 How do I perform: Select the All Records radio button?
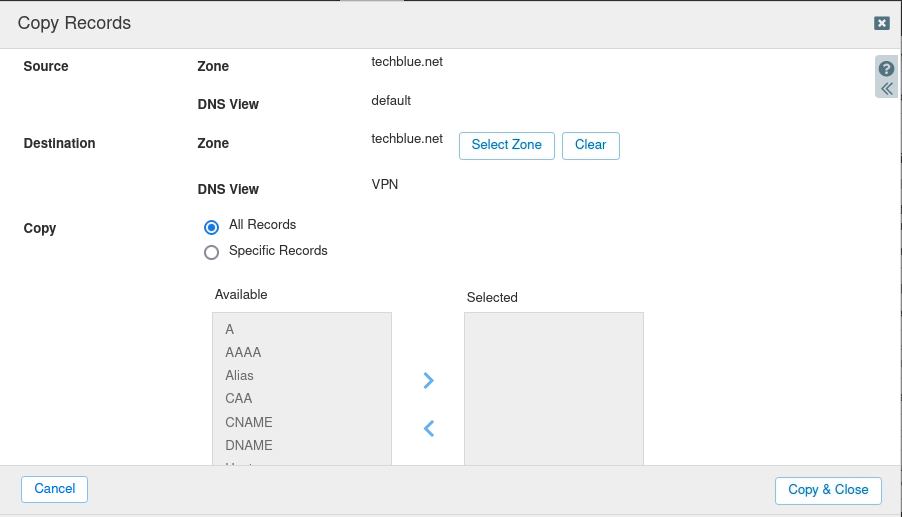click(x=211, y=226)
